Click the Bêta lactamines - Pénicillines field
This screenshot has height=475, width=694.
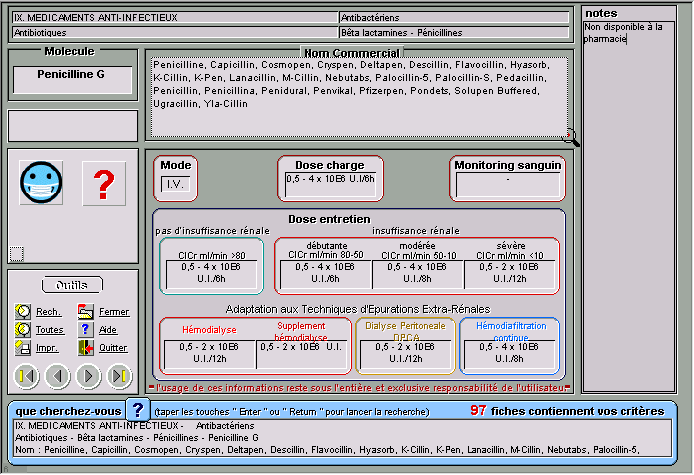click(454, 33)
